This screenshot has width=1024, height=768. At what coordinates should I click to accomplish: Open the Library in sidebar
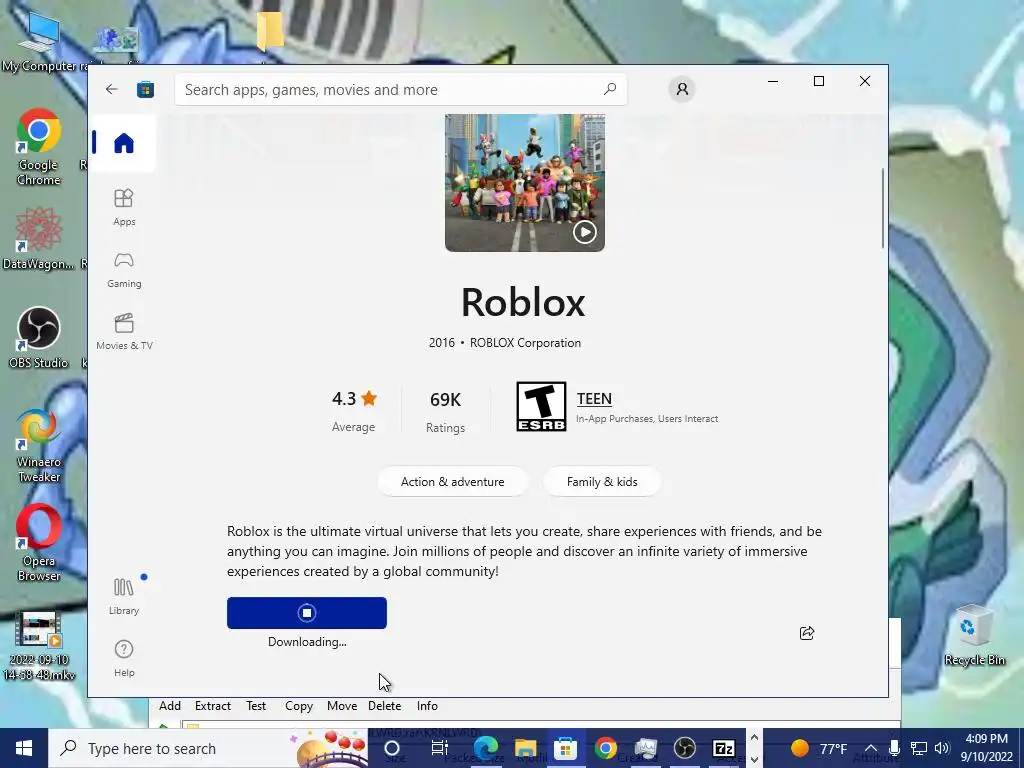[124, 596]
